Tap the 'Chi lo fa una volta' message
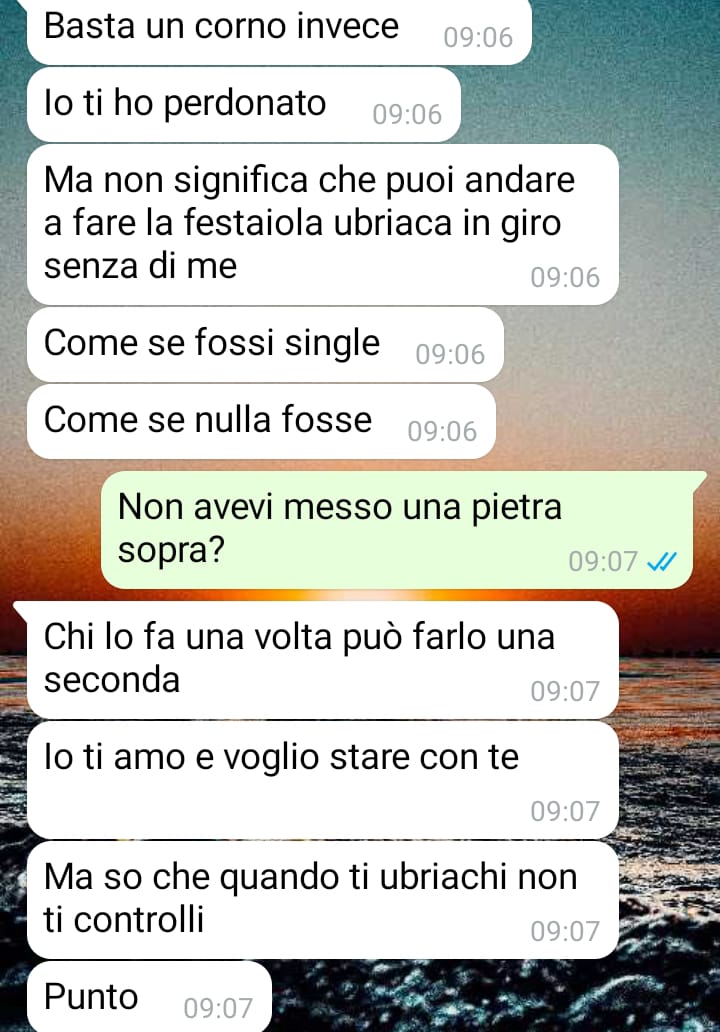The image size is (720, 1032). click(x=322, y=659)
